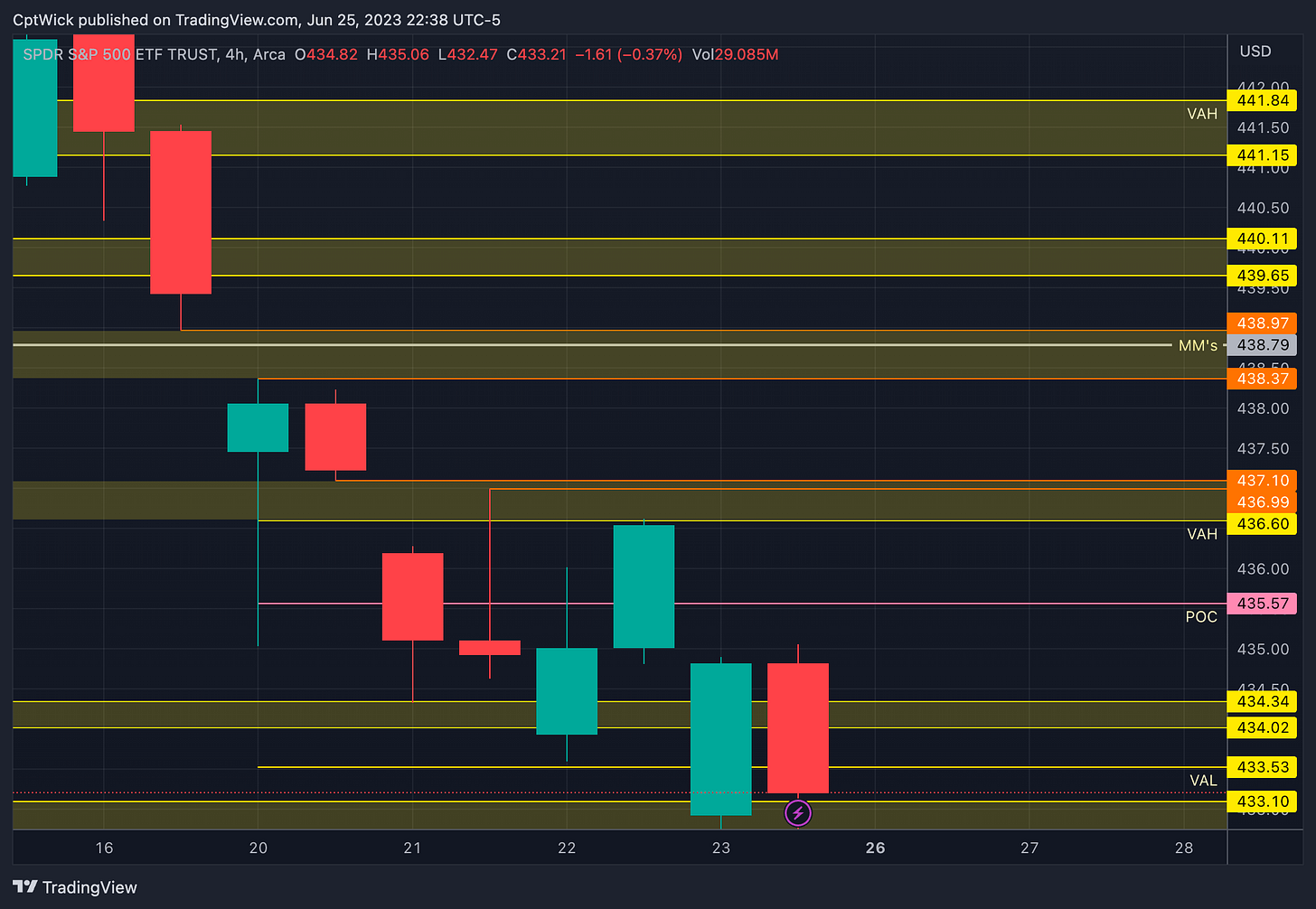Click the Vol 29.085M value

[x=735, y=54]
